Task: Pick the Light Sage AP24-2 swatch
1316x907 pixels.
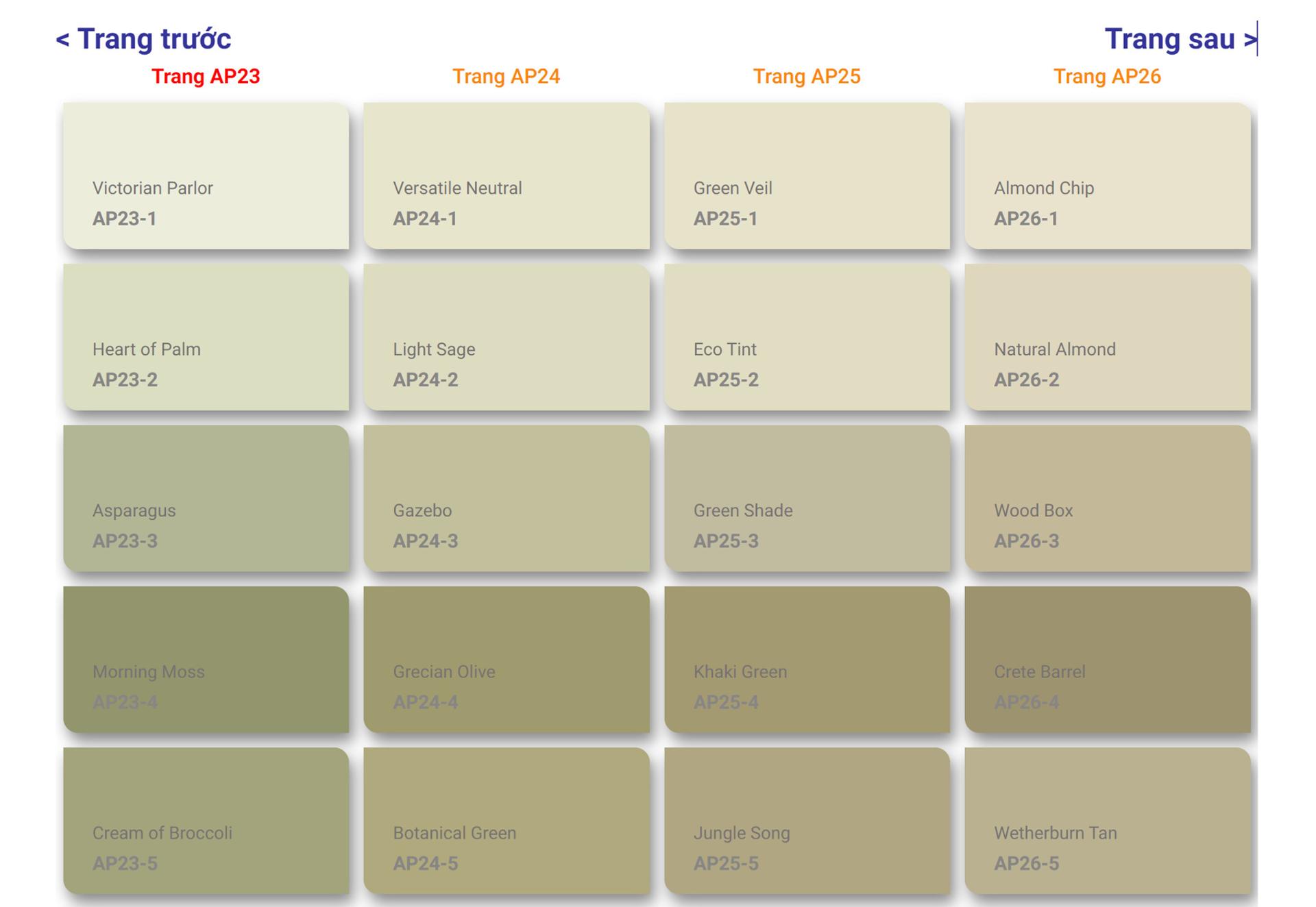Action: pyautogui.click(x=507, y=337)
